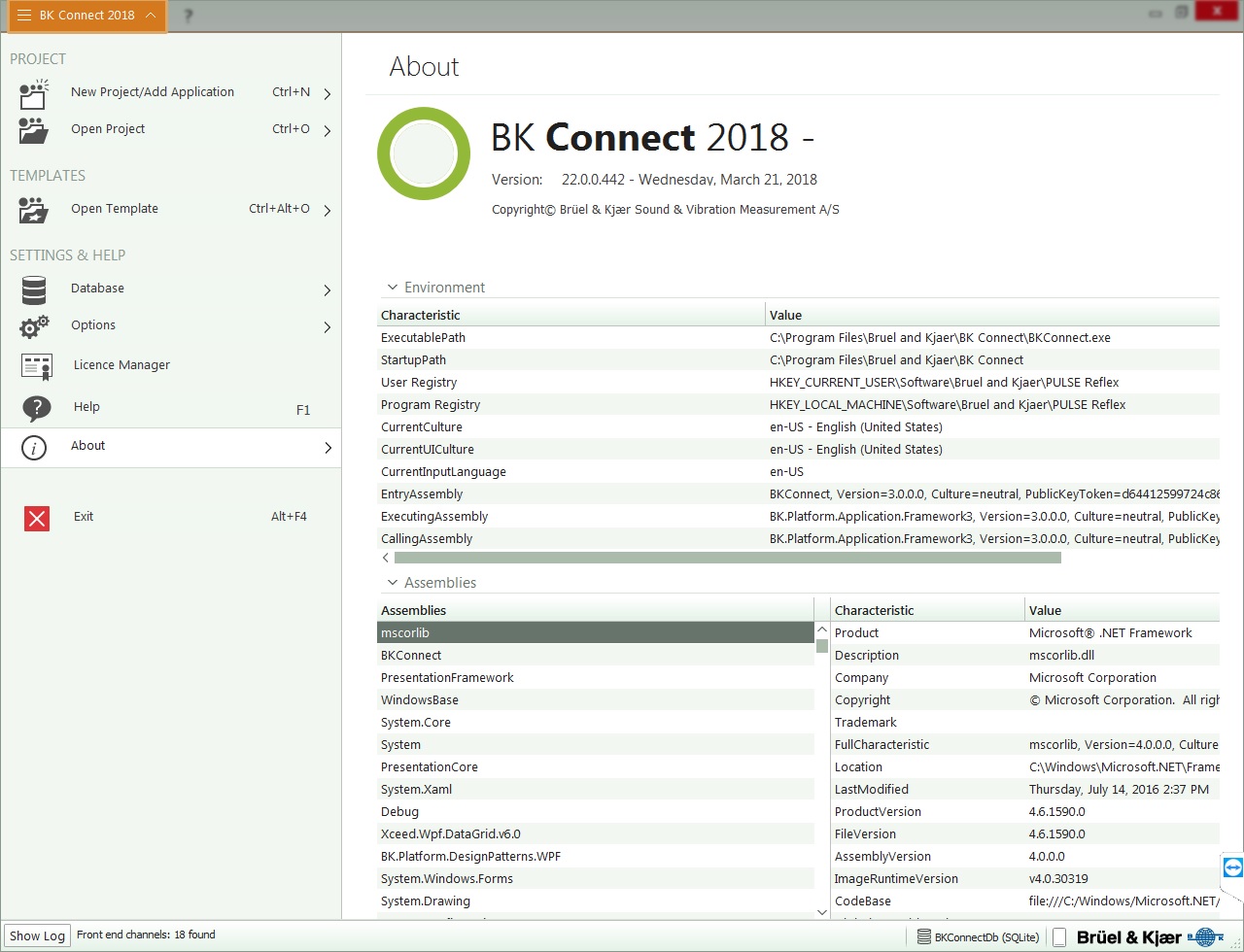Screen dimensions: 1244x952
Task: Select the System.Core assembly row
Action: pyautogui.click(x=595, y=722)
